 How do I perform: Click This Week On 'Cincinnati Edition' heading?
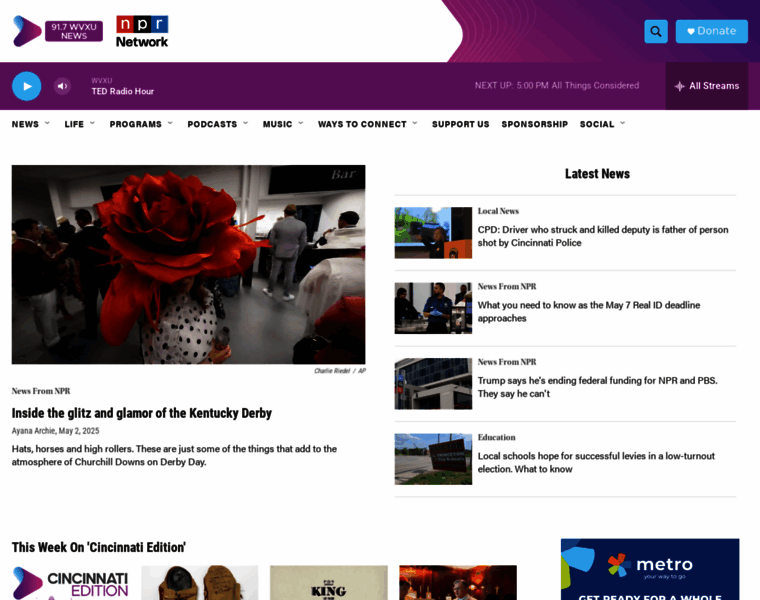click(99, 548)
